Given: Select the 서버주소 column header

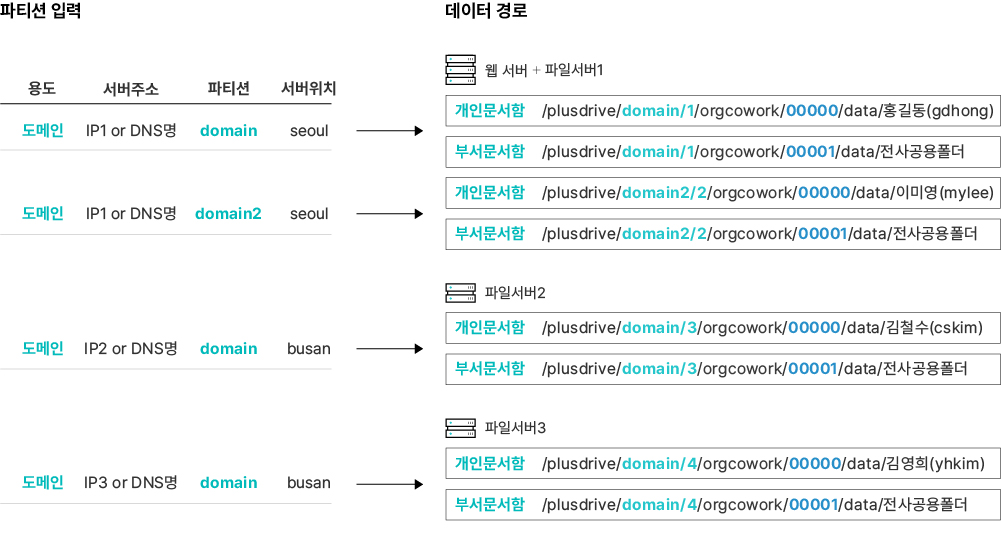Looking at the screenshot, I should (x=131, y=89).
